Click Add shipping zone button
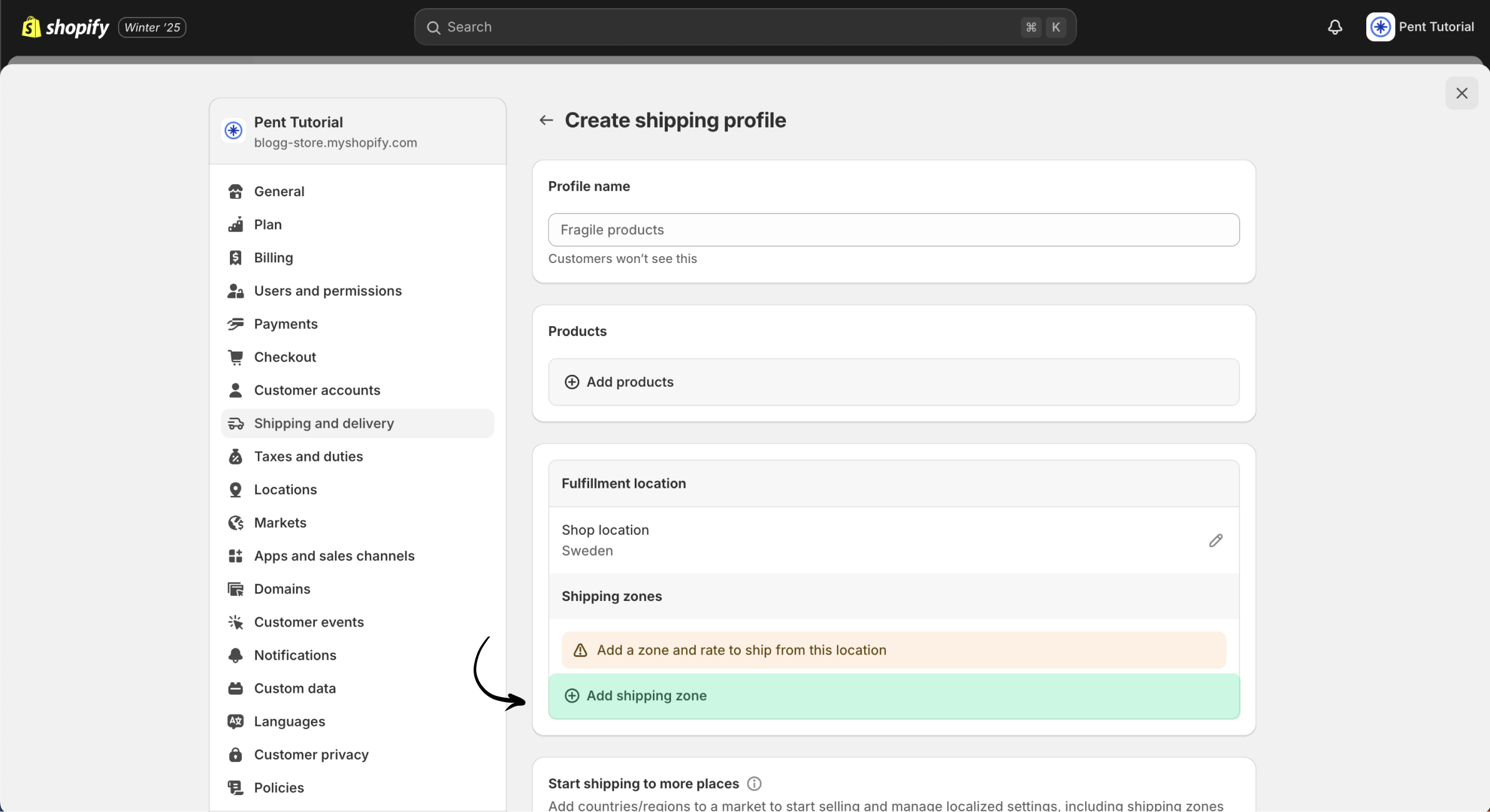 pyautogui.click(x=893, y=696)
